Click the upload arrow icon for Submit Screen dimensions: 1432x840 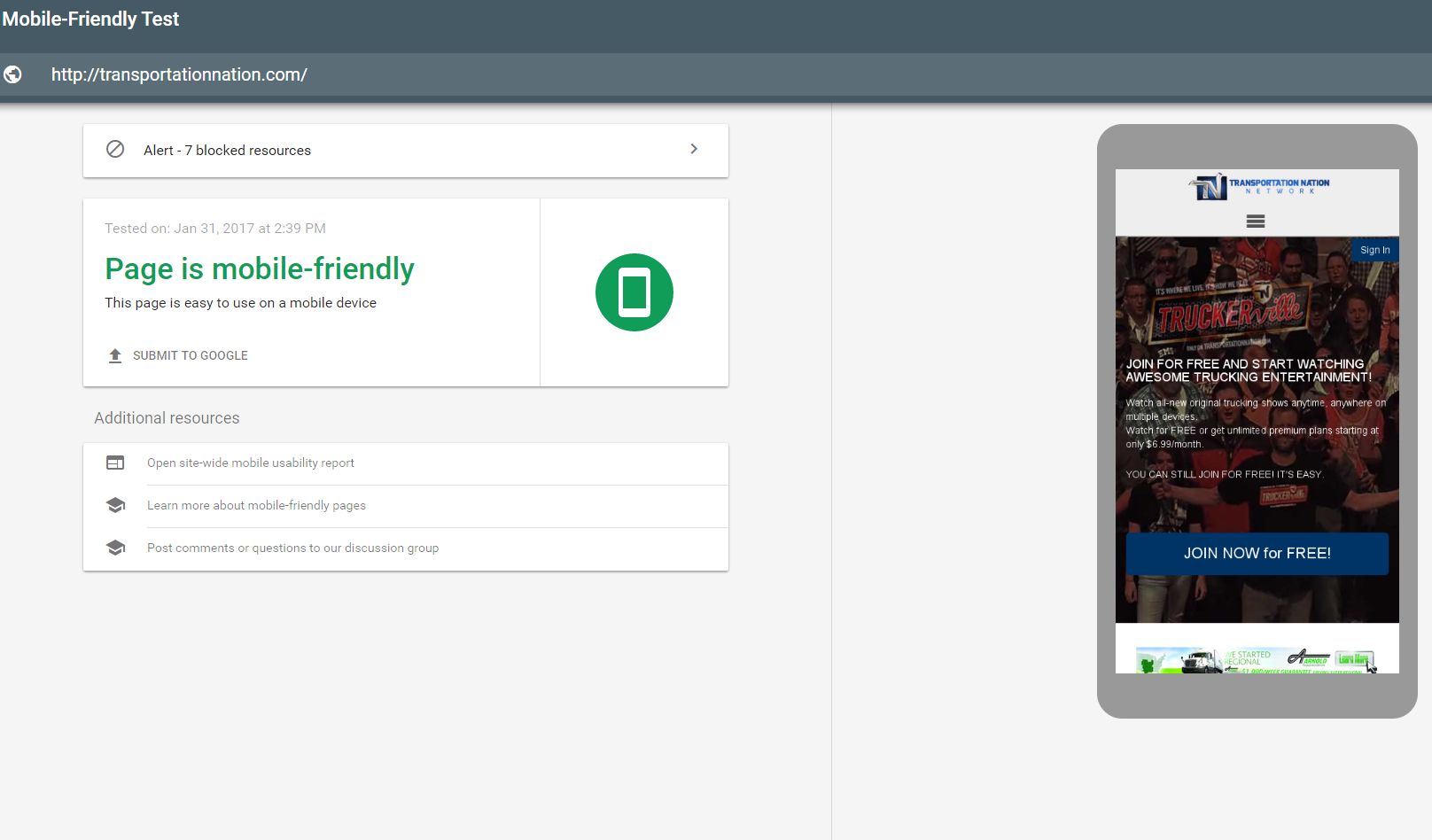coord(115,355)
